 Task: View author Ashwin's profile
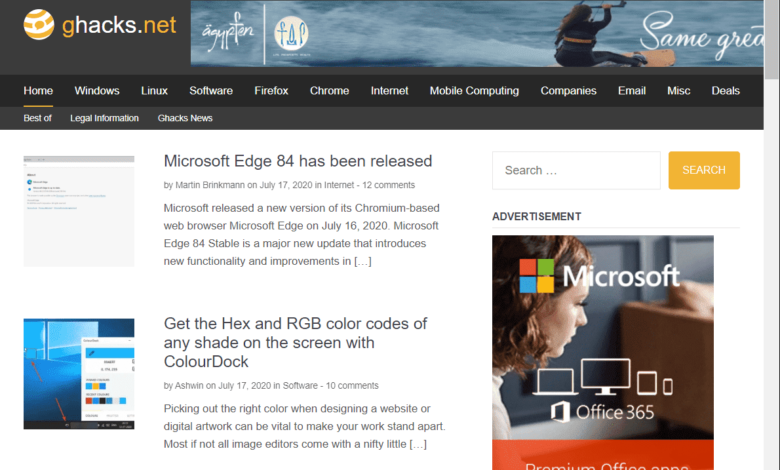click(x=189, y=385)
